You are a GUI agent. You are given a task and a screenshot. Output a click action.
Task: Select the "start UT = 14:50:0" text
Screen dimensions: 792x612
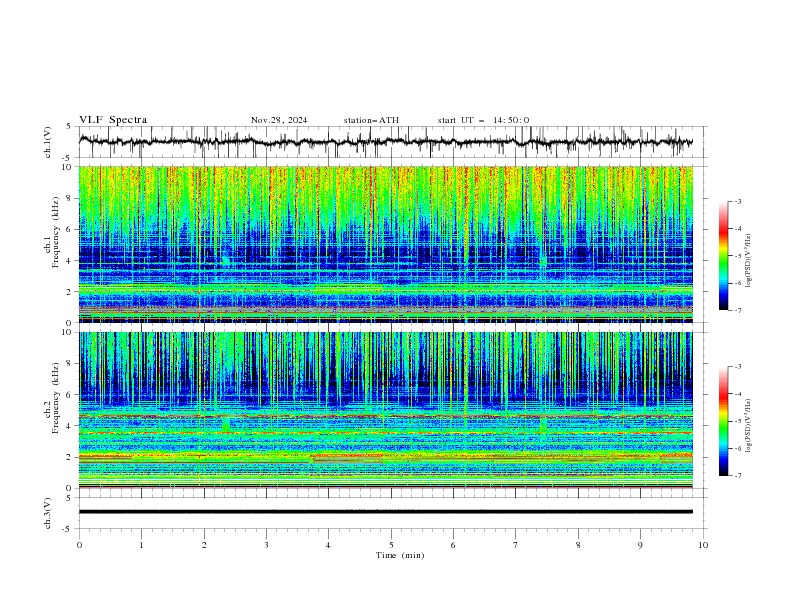483,120
